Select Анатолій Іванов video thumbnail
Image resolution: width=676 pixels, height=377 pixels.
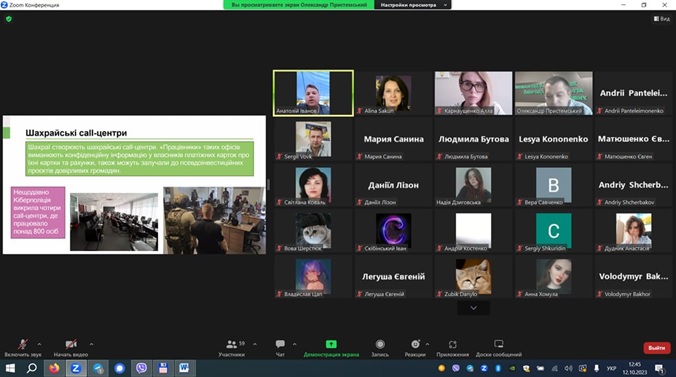click(313, 93)
